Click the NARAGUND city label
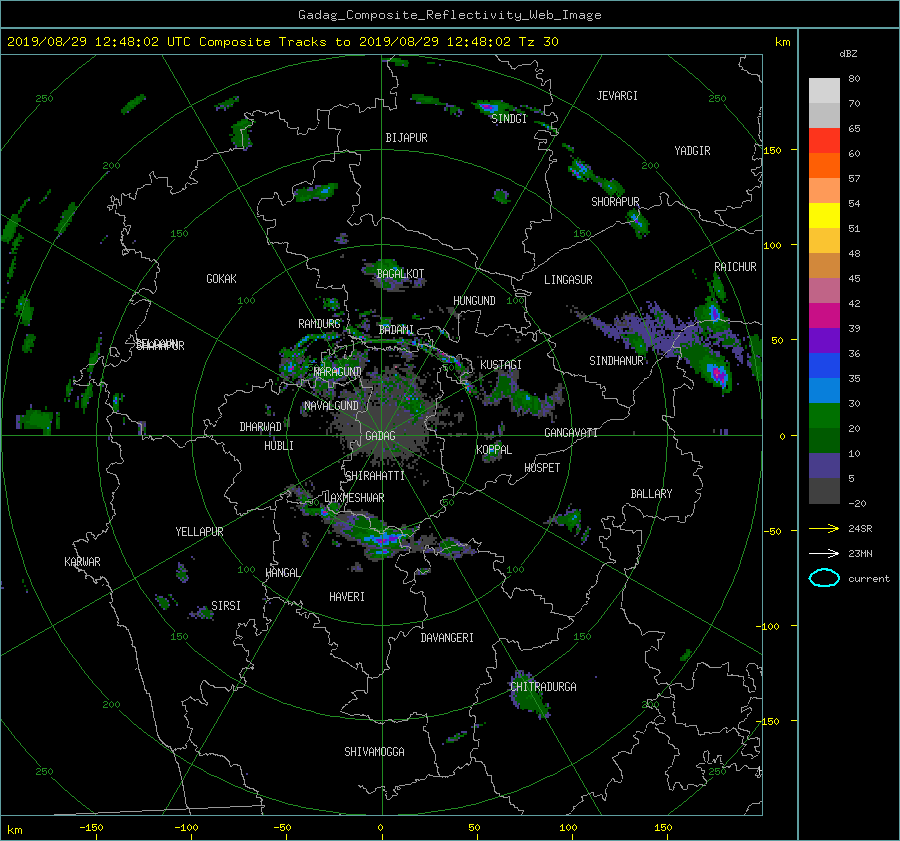This screenshot has height=841, width=900. 338,372
